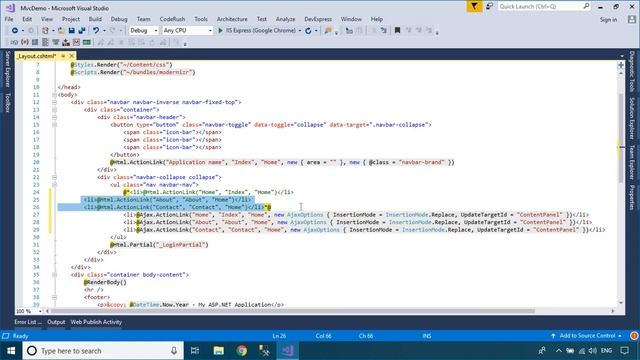Collapse the navbar div on line 12
Viewport: 640px width, 360px height.
point(54,102)
